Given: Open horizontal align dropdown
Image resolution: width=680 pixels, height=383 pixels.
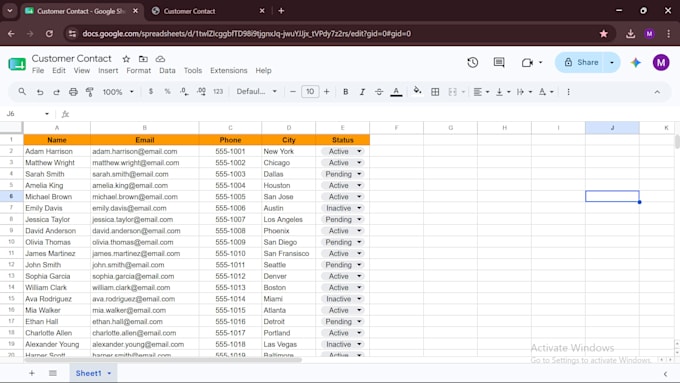Looking at the screenshot, I should [481, 92].
